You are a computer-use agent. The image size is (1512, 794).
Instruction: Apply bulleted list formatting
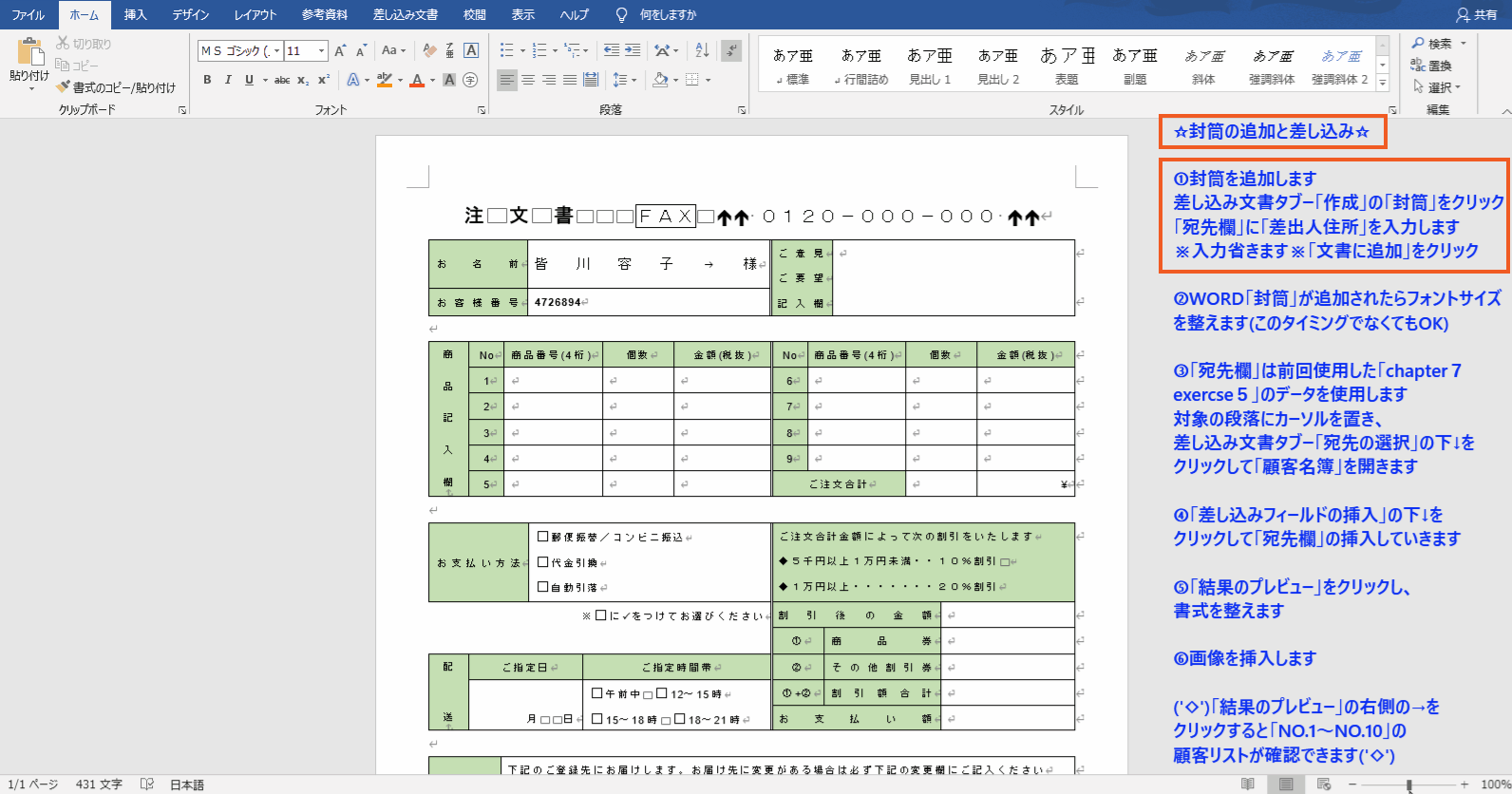(507, 50)
